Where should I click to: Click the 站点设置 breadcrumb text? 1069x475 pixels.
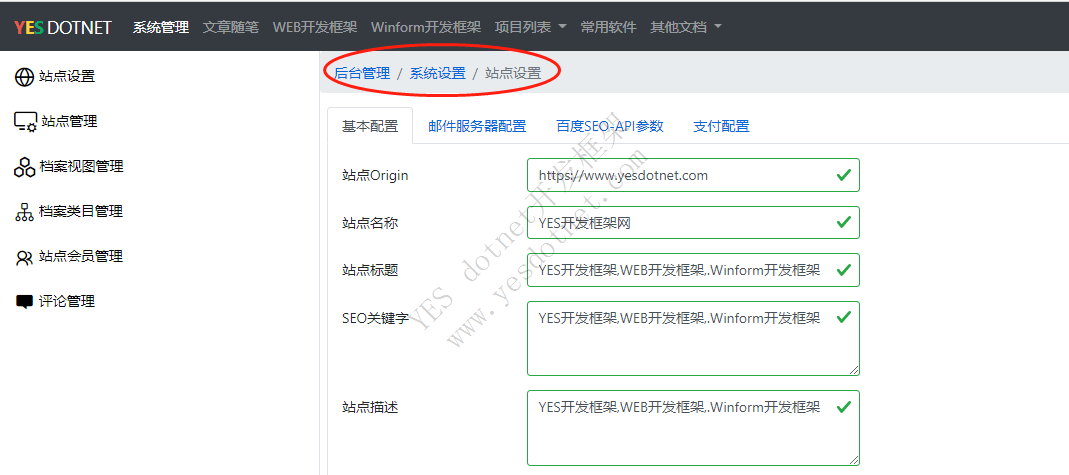[x=513, y=73]
